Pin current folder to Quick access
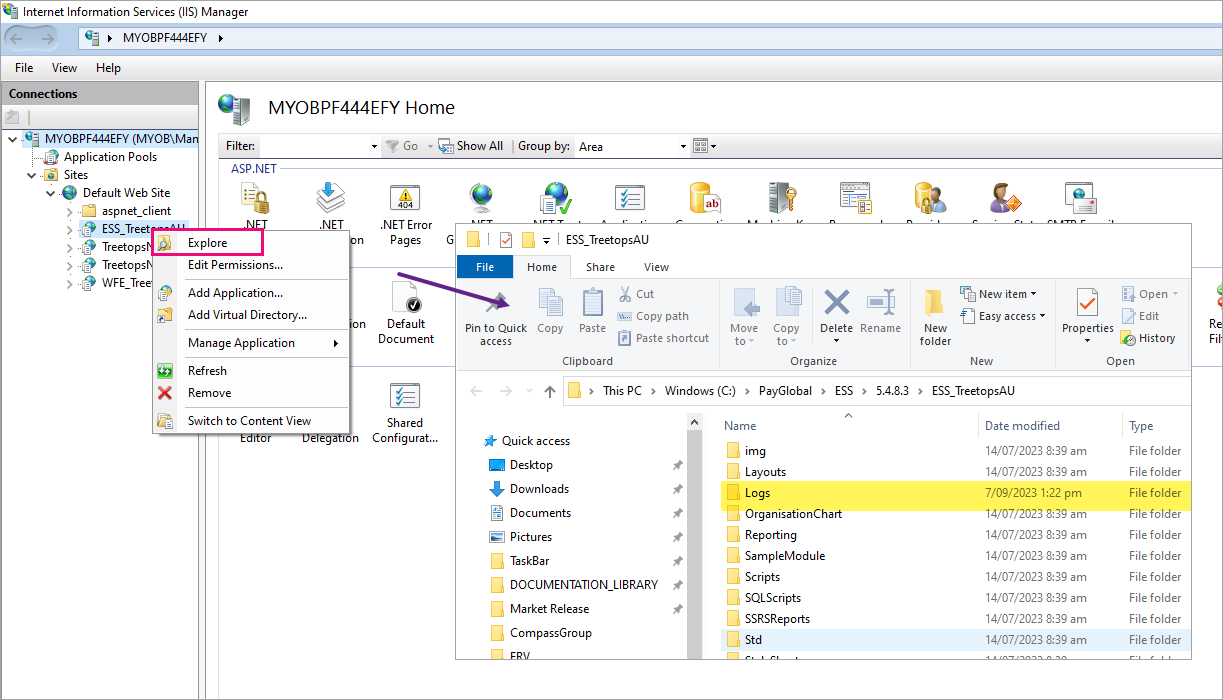 coord(495,315)
